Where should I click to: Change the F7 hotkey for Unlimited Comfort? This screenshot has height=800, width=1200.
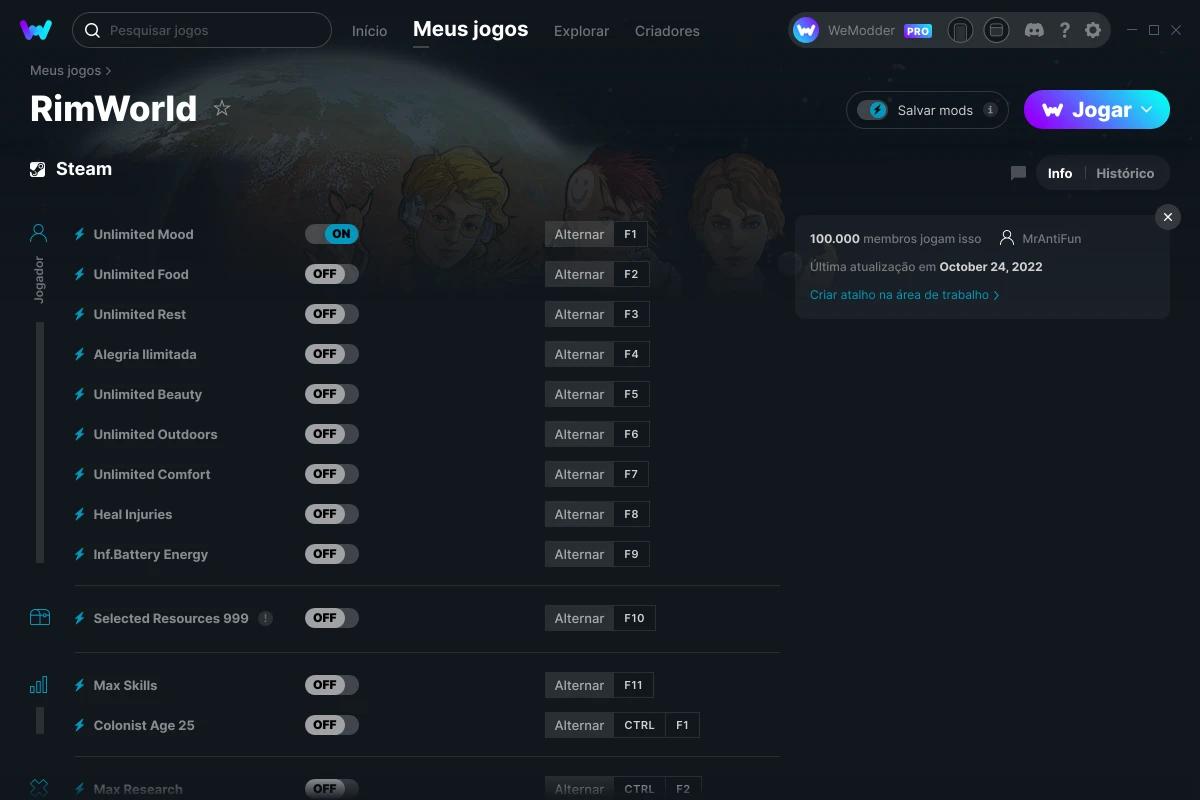pyautogui.click(x=631, y=474)
